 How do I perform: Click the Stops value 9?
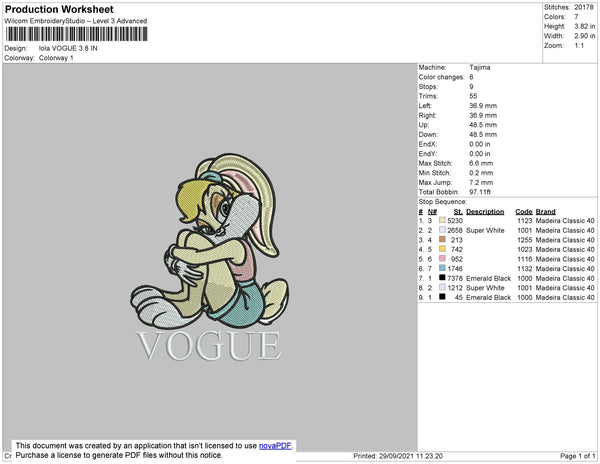pos(471,86)
